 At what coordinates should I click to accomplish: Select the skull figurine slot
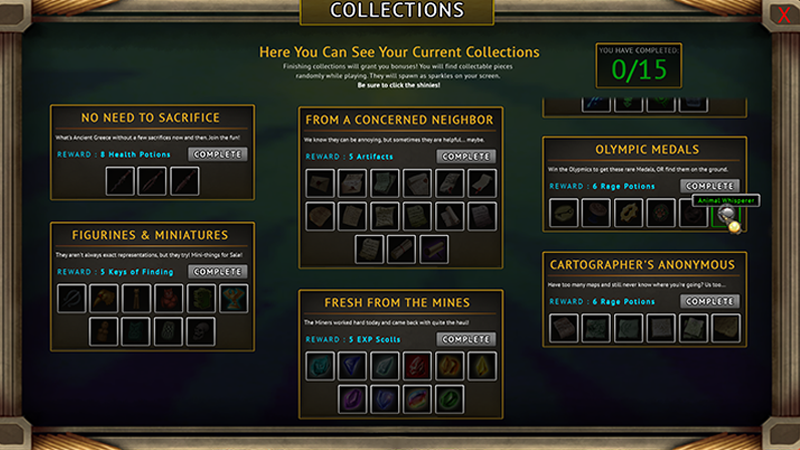click(201, 332)
